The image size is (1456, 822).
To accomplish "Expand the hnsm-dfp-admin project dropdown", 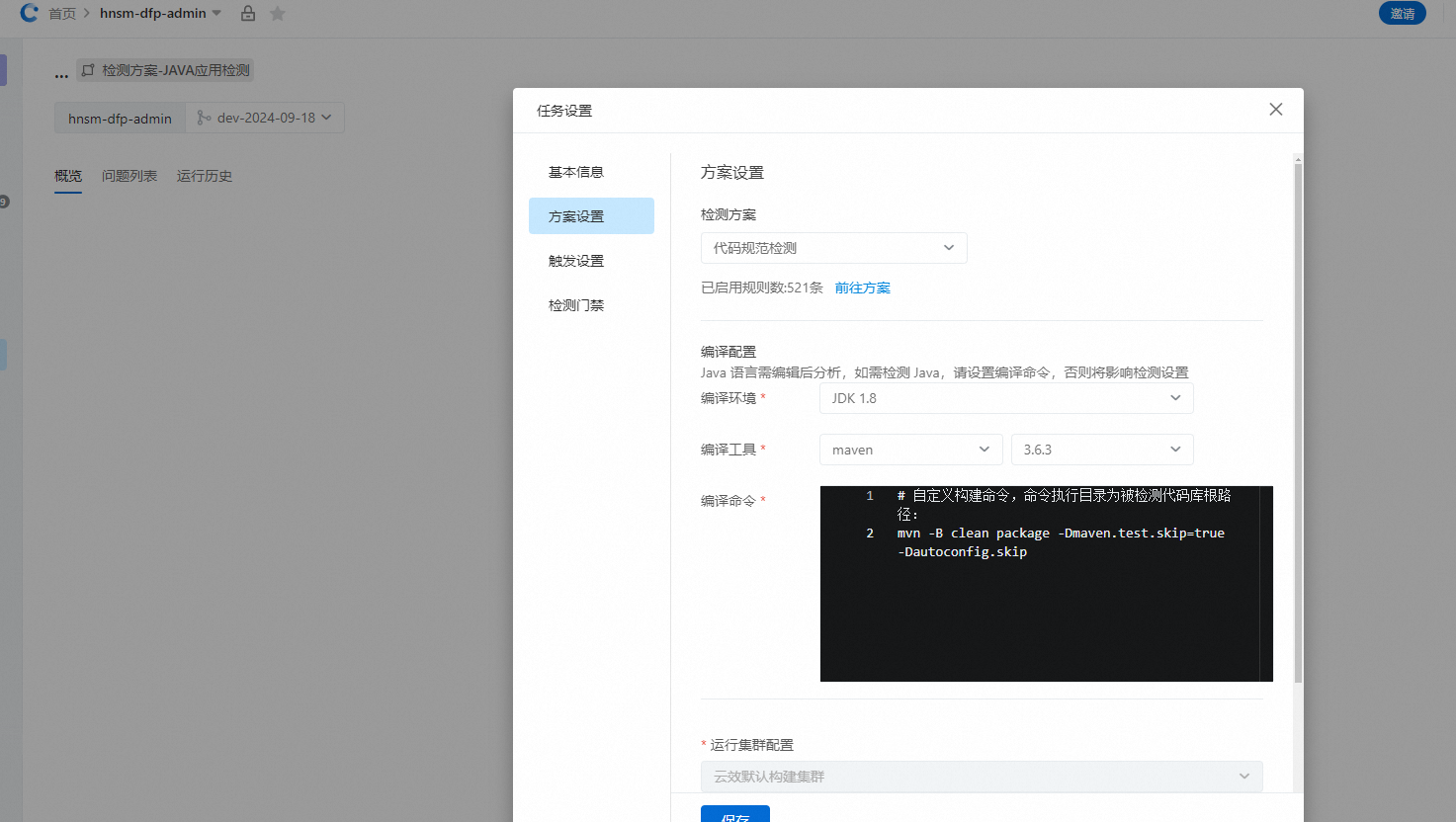I will (x=216, y=13).
